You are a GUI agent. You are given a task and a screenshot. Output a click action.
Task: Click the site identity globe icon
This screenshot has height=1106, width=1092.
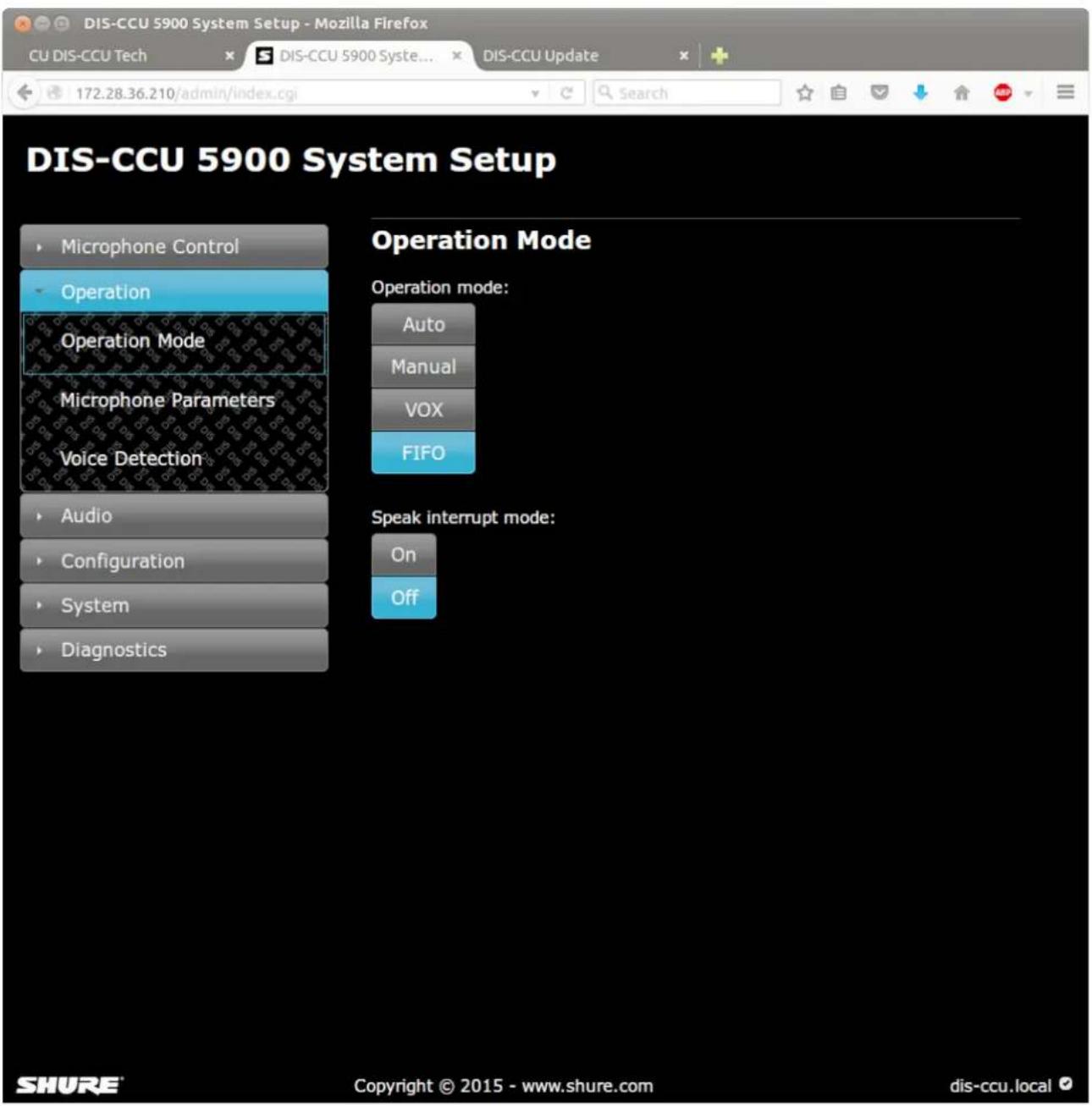coord(54,93)
